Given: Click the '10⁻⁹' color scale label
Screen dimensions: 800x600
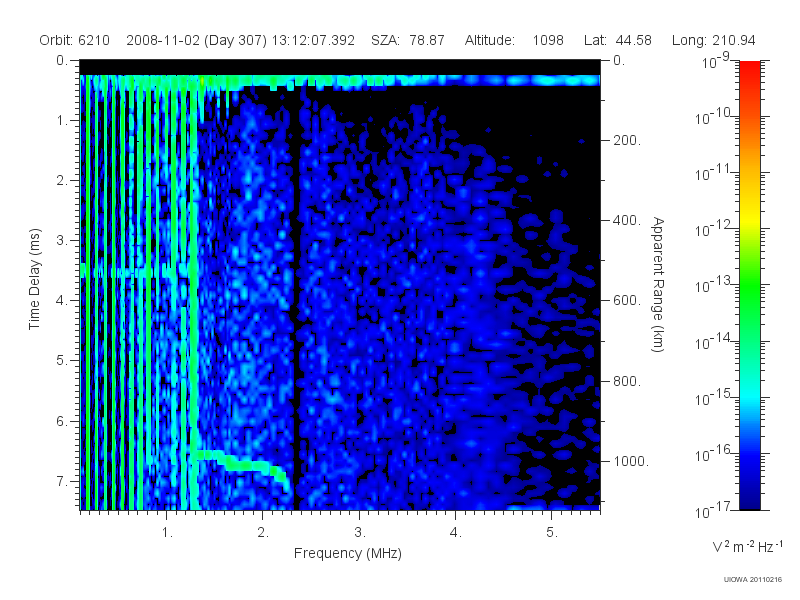Looking at the screenshot, I should pyautogui.click(x=716, y=61).
